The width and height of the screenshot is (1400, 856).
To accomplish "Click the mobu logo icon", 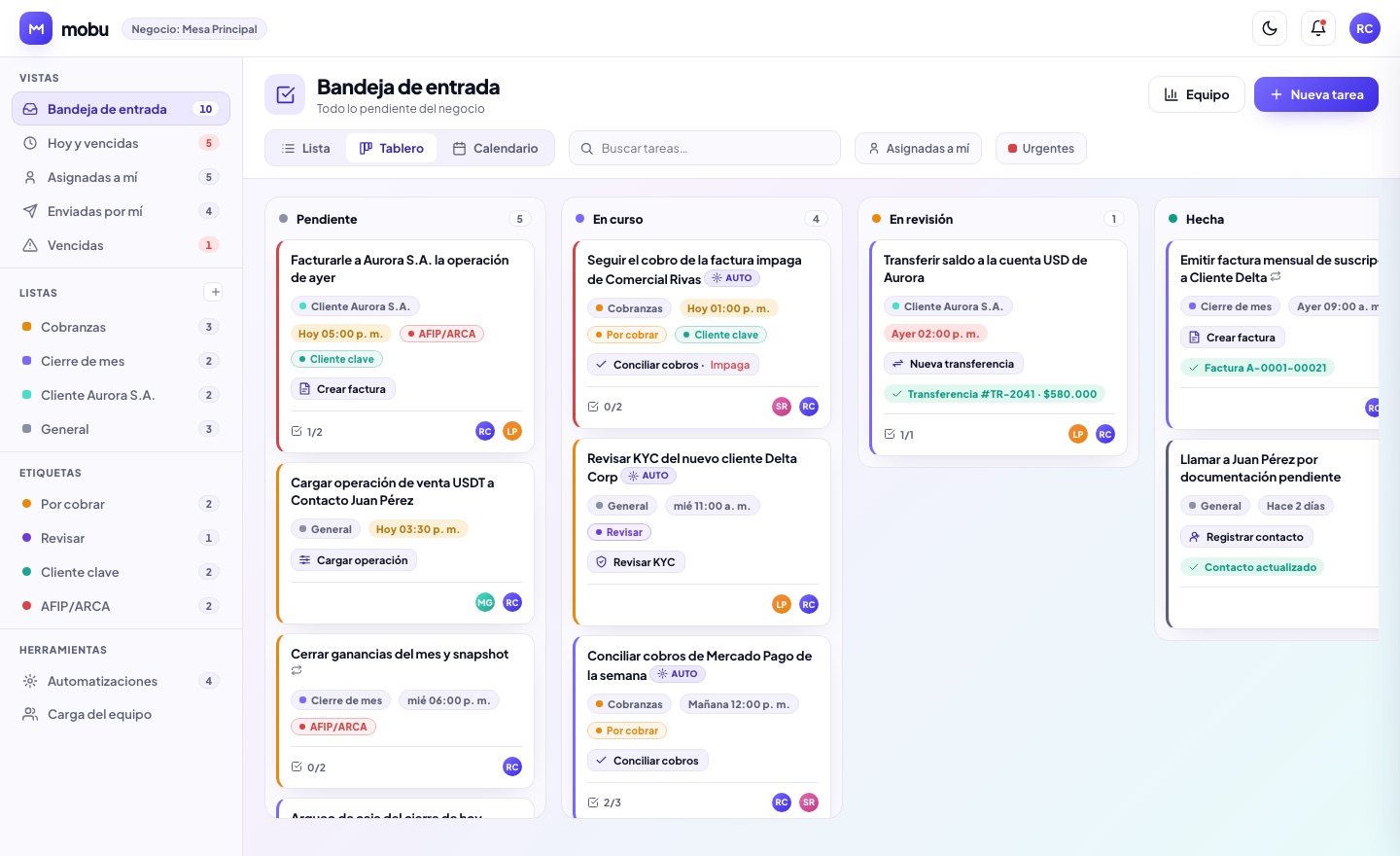I will click(x=36, y=28).
